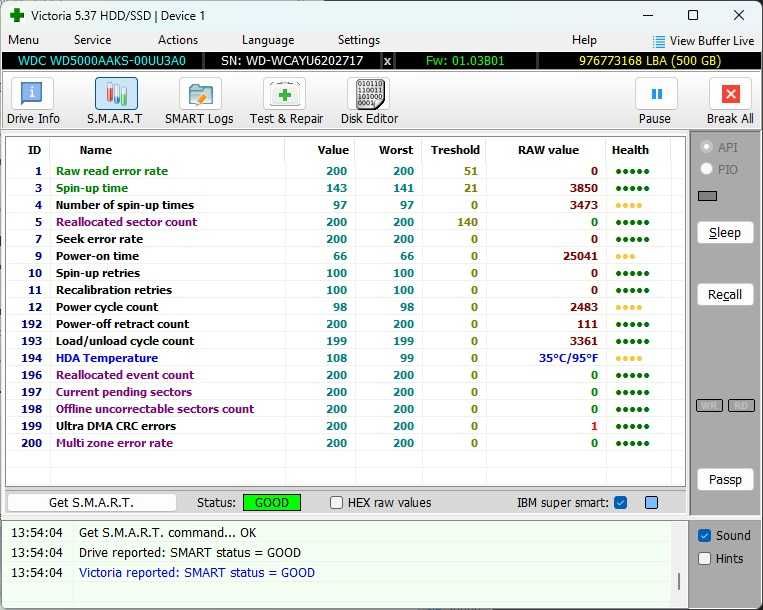Click the gray indicator box under PIO
Image resolution: width=763 pixels, height=610 pixels.
click(707, 196)
